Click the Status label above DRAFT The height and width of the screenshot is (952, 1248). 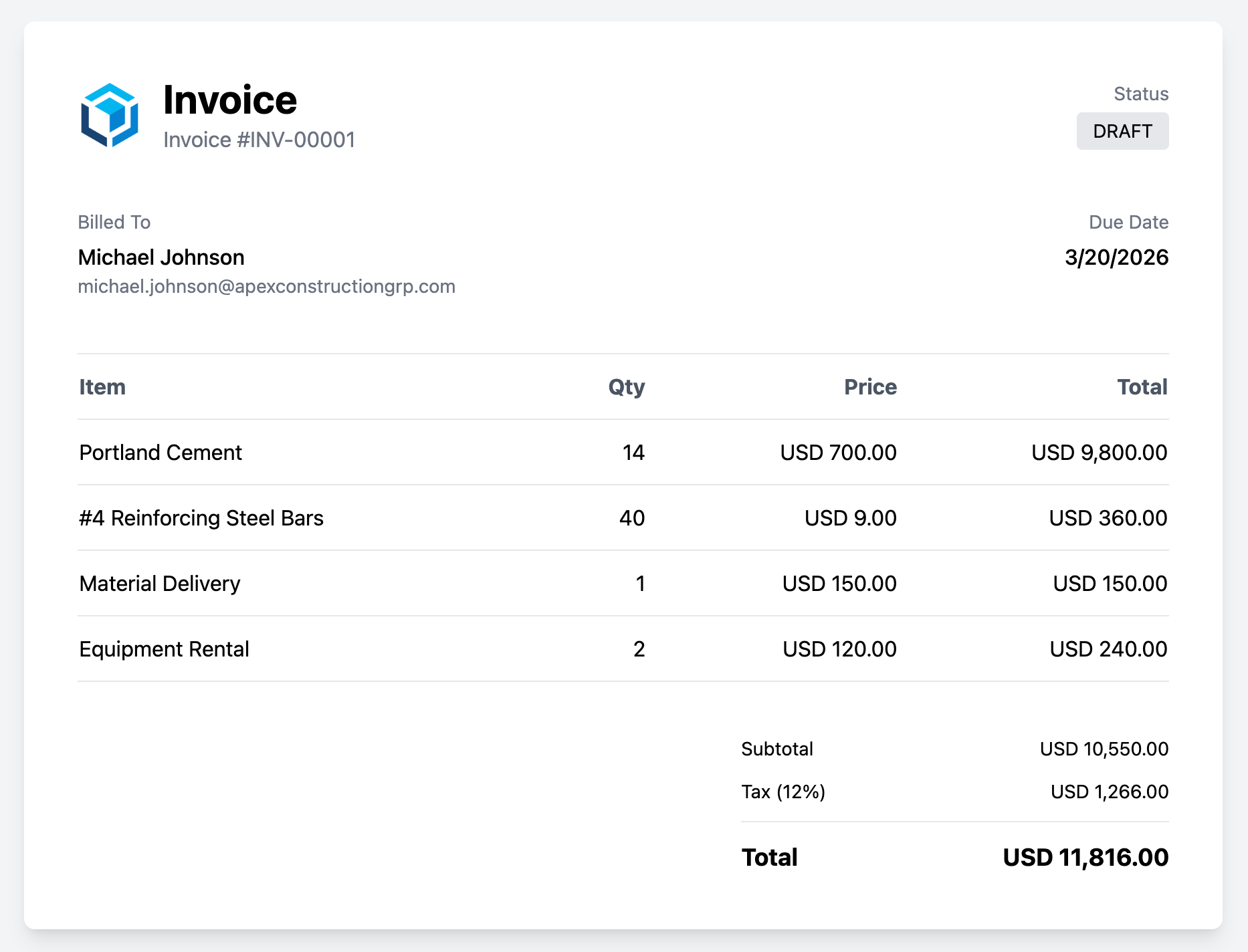click(x=1141, y=94)
